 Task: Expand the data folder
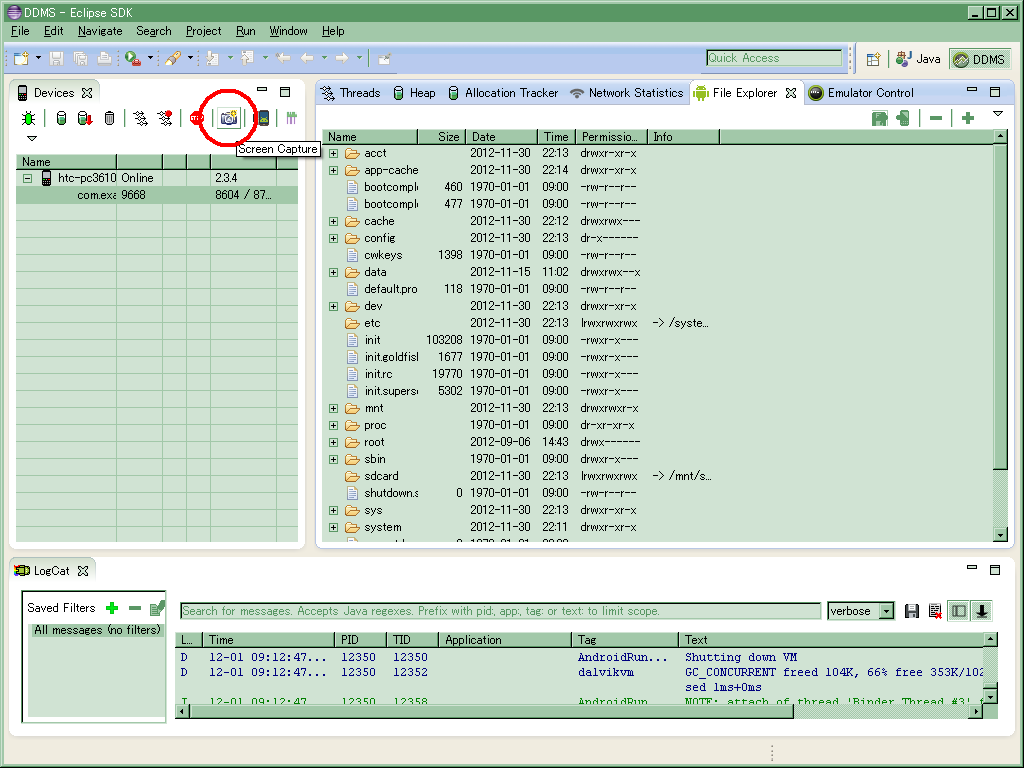[x=334, y=272]
